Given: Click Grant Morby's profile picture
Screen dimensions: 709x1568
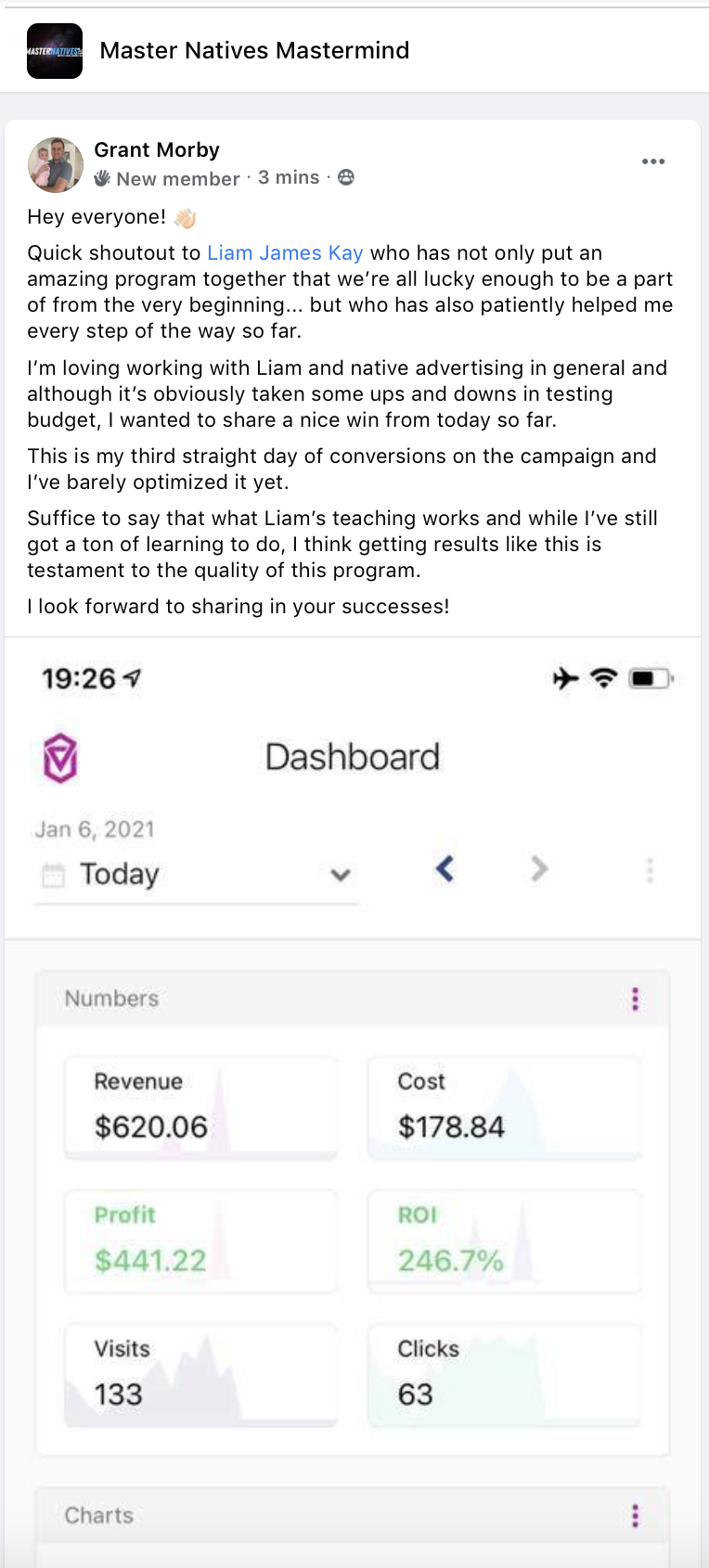Looking at the screenshot, I should pos(56,164).
